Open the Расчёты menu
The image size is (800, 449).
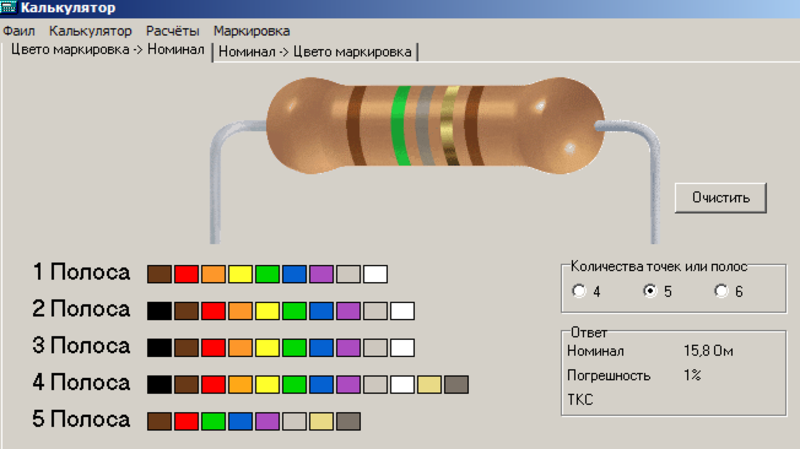(x=172, y=31)
